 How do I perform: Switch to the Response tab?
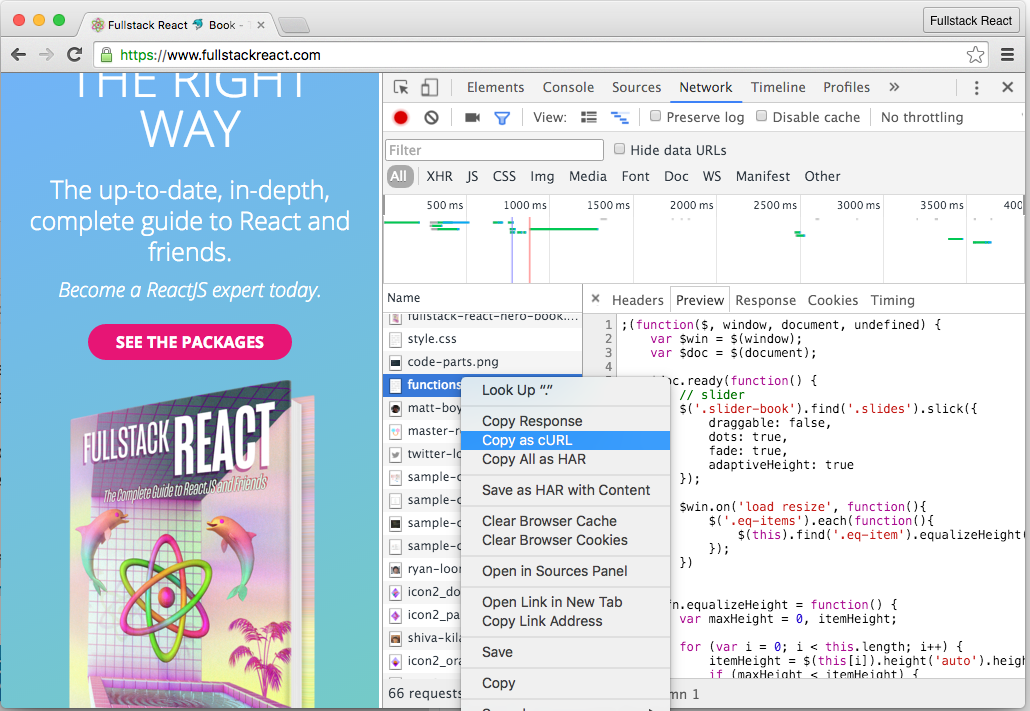pyautogui.click(x=765, y=300)
